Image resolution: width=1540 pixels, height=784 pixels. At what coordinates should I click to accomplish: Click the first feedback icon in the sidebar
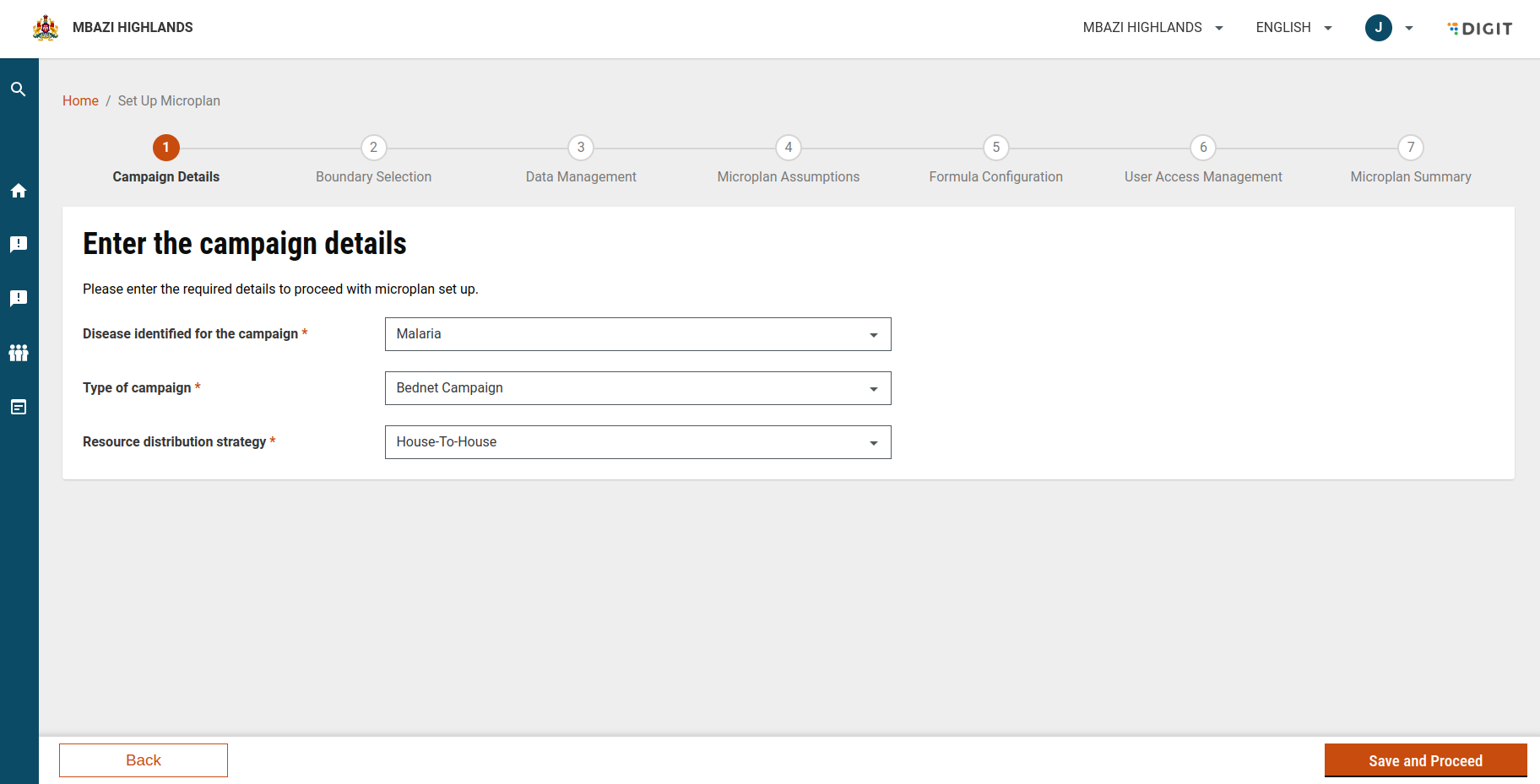(x=19, y=245)
